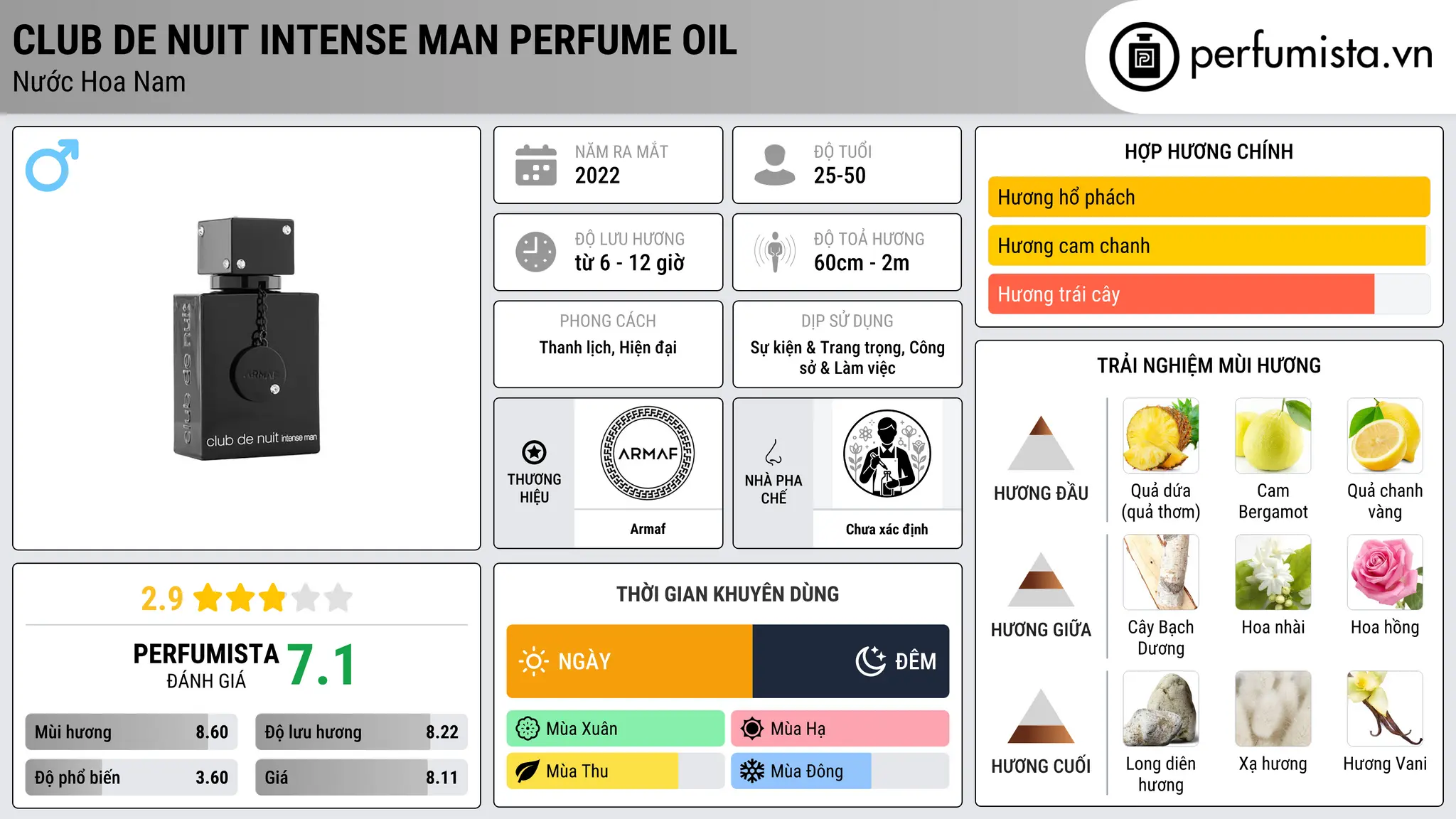Open the musk note image
Screen dimensions: 1456x819
[x=1273, y=709]
